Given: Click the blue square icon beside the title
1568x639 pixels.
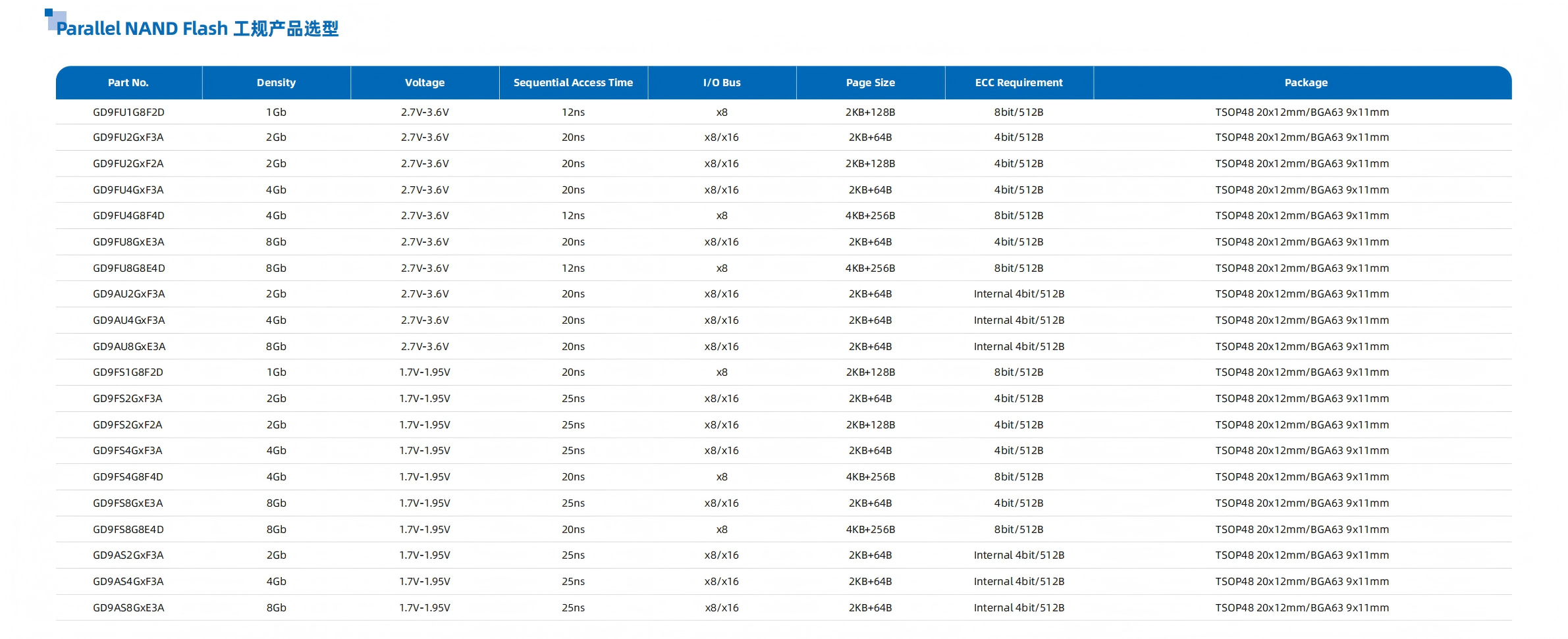Looking at the screenshot, I should coord(54,18).
